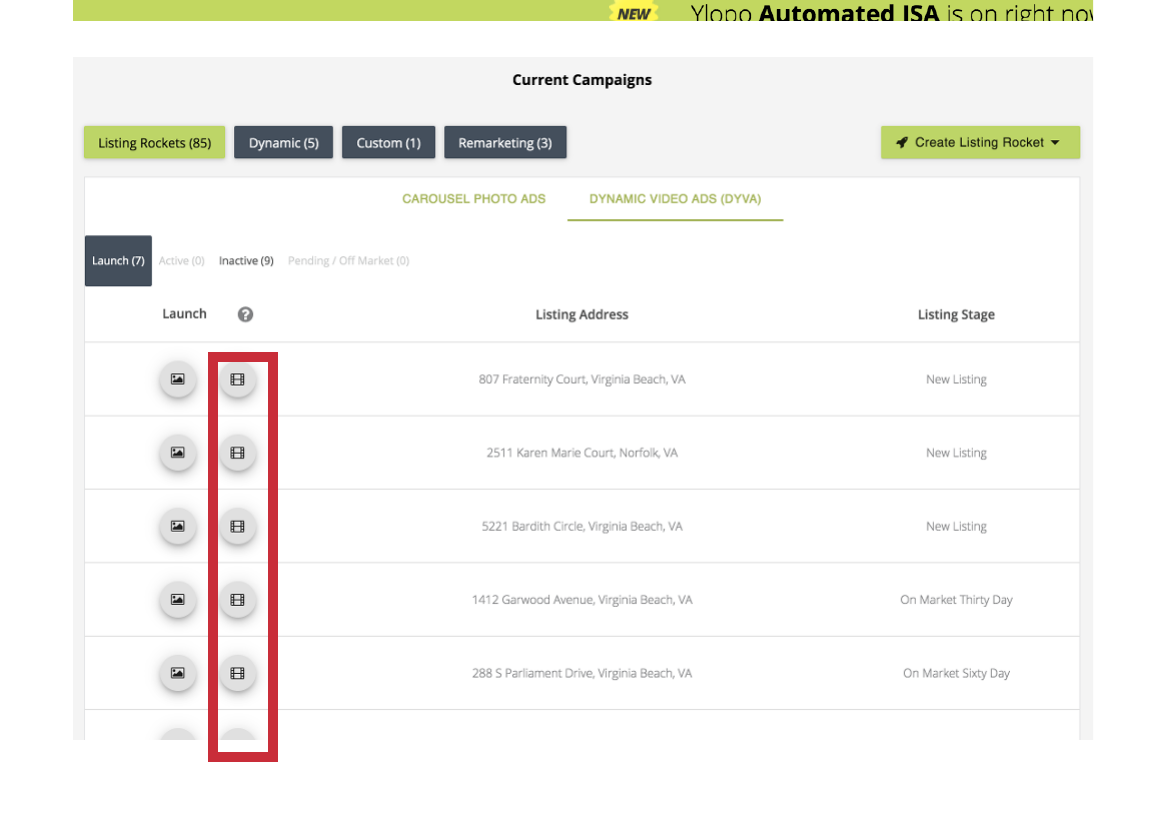View Custom (1) campaigns
This screenshot has height=814, width=1166.
click(388, 143)
